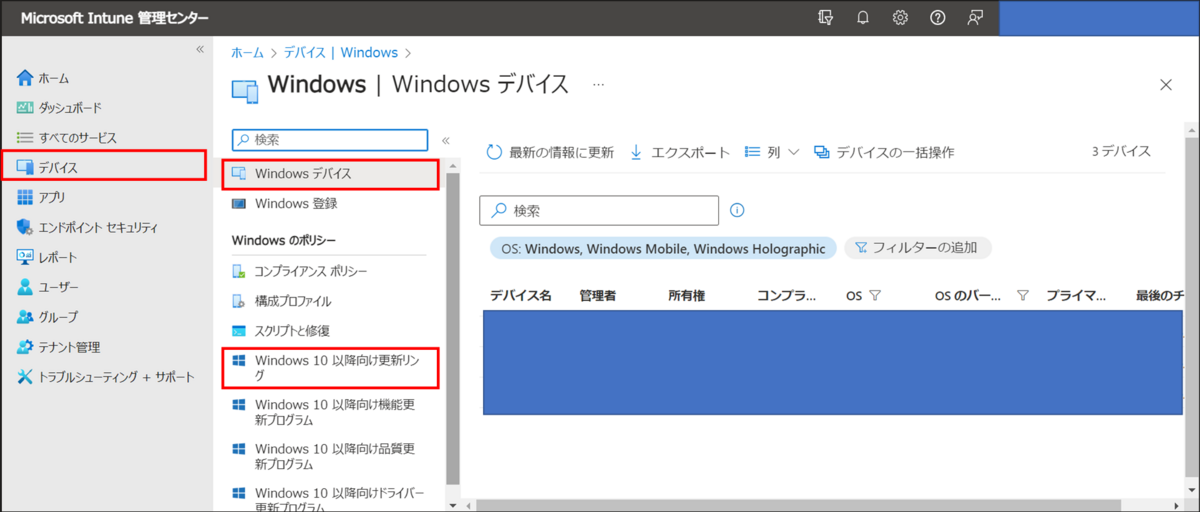The height and width of the screenshot is (512, 1200).
Task: Close the Windows blade with X
Action: (x=1165, y=85)
